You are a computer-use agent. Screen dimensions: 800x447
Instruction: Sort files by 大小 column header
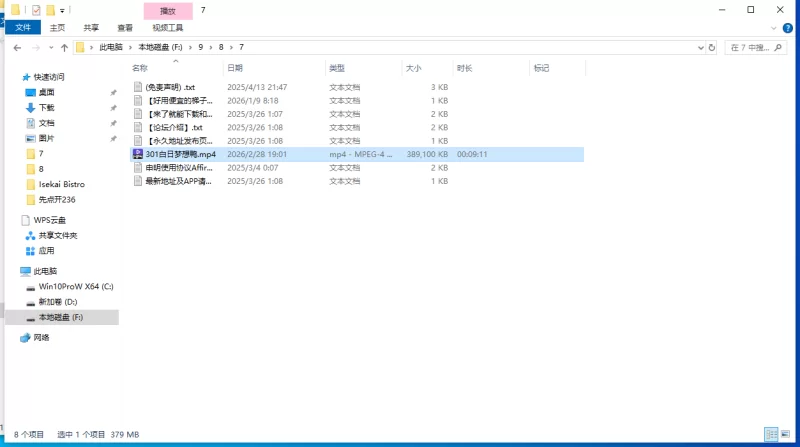click(x=414, y=68)
